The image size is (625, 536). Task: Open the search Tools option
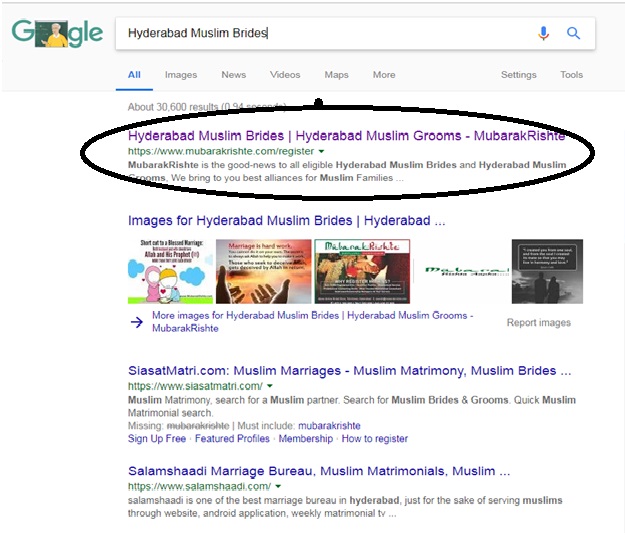pyautogui.click(x=571, y=75)
